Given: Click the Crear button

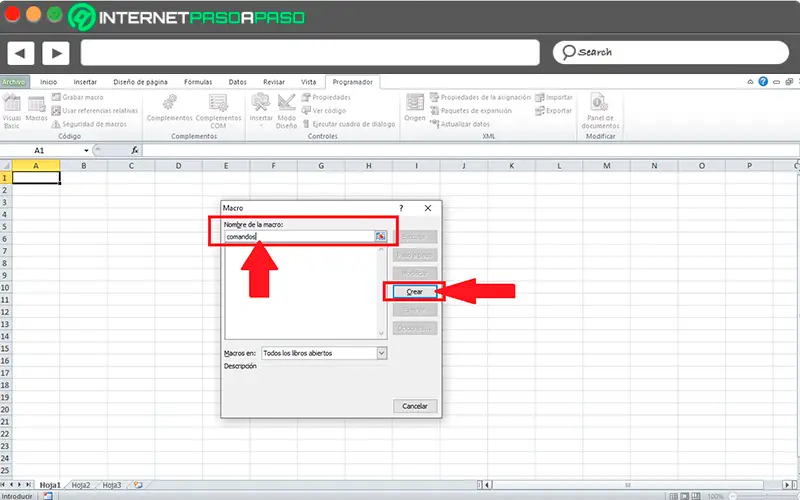Looking at the screenshot, I should click(x=415, y=292).
